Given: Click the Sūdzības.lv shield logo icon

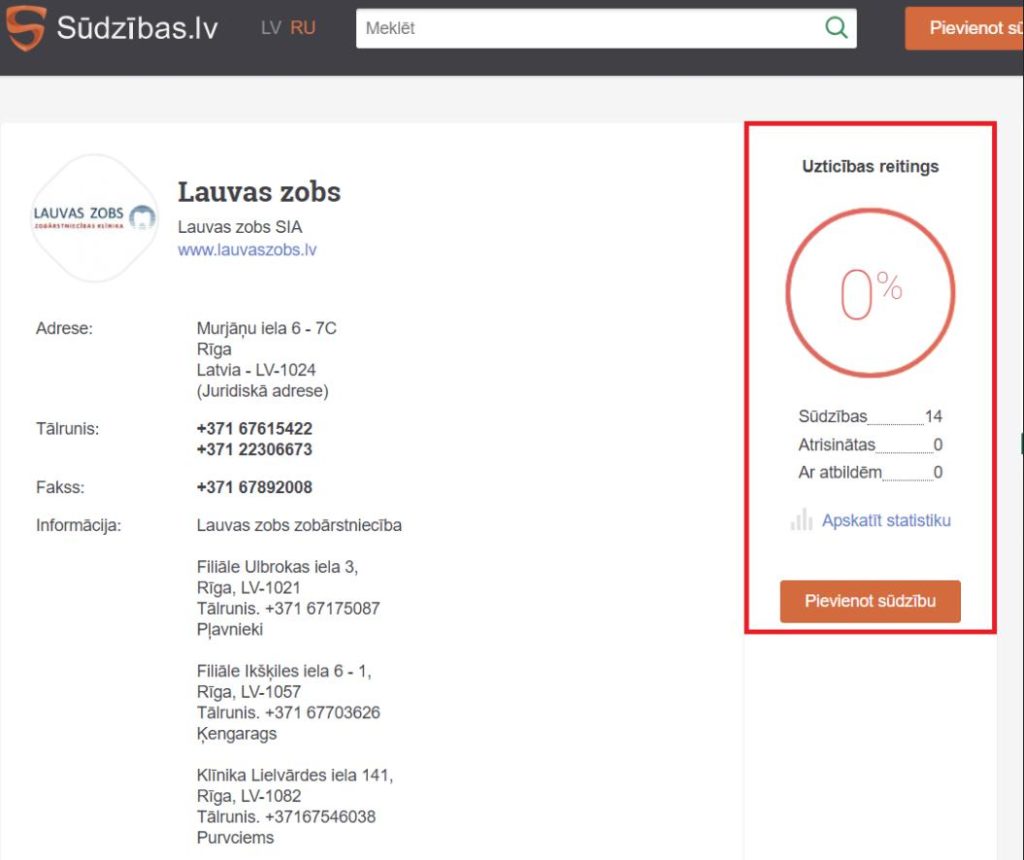Looking at the screenshot, I should click(25, 27).
